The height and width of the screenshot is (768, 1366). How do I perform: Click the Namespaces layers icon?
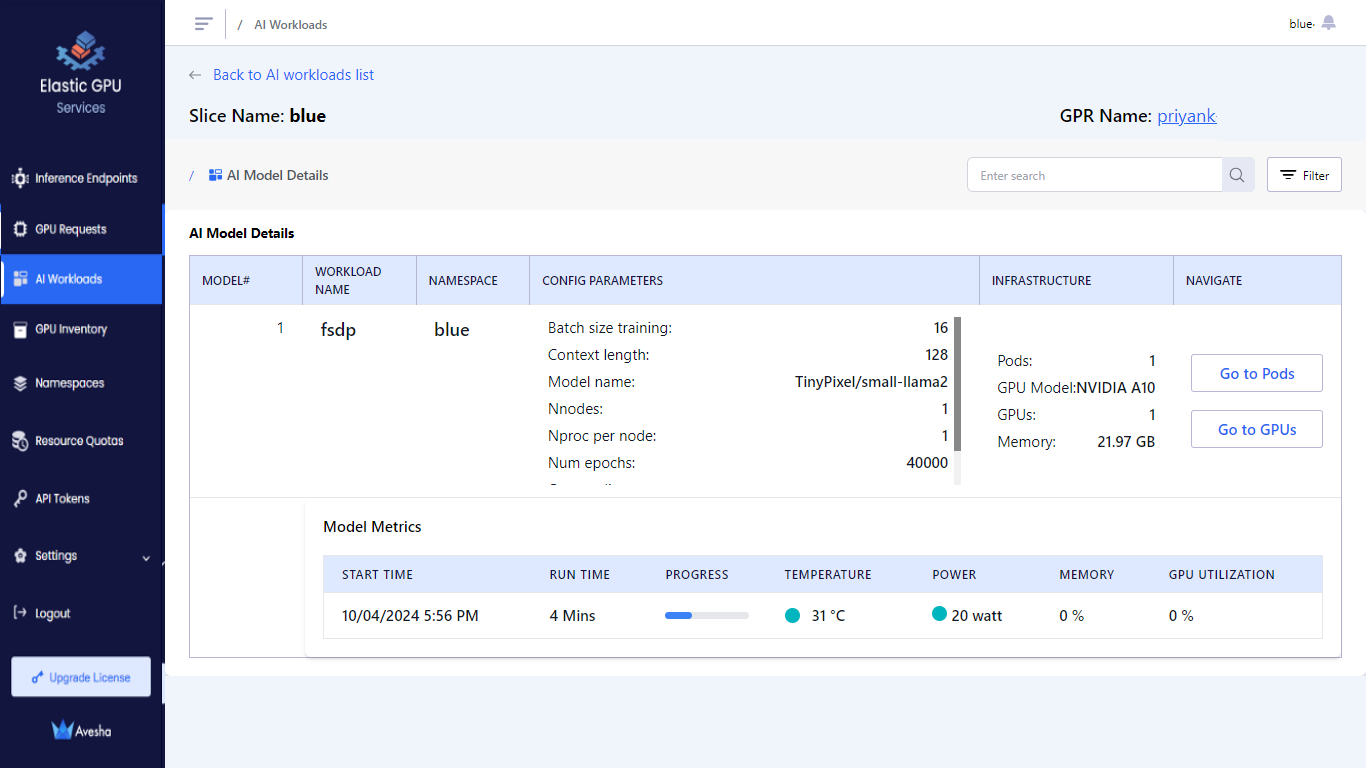click(x=20, y=383)
